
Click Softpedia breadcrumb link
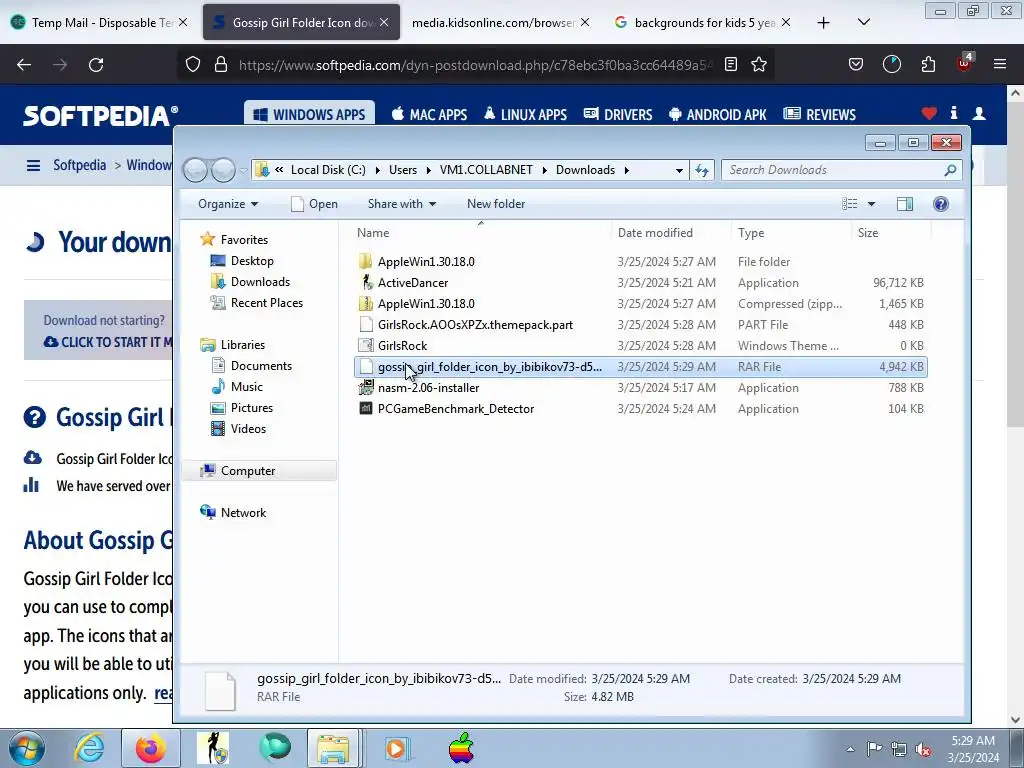point(79,165)
